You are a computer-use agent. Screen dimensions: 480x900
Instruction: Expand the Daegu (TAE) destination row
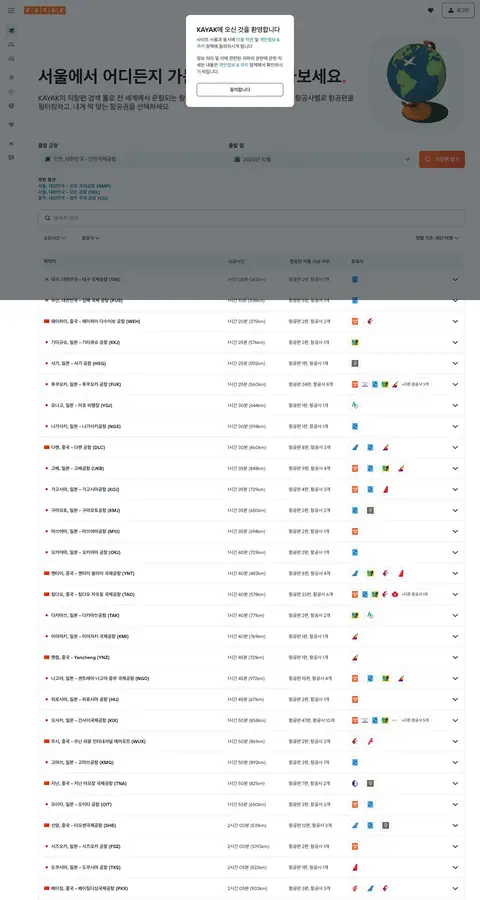click(251, 280)
